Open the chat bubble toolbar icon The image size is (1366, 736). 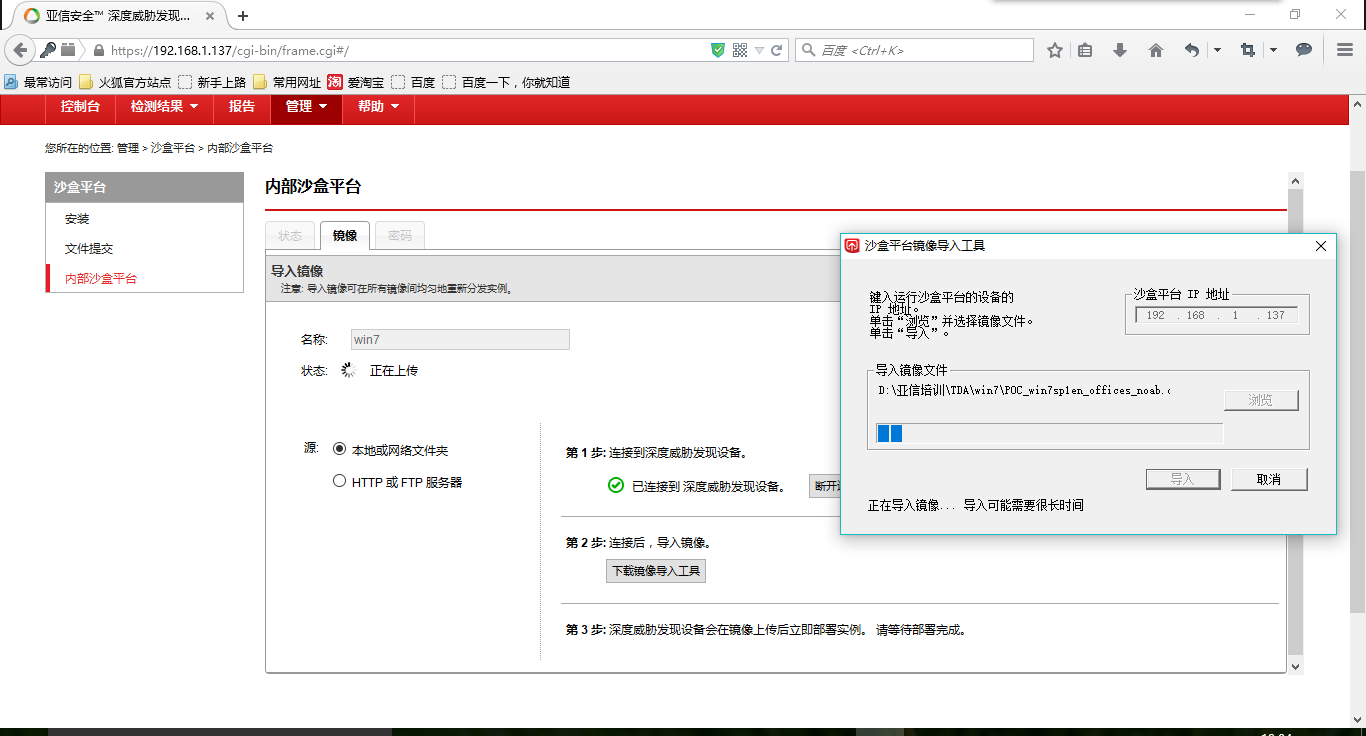tap(1304, 50)
